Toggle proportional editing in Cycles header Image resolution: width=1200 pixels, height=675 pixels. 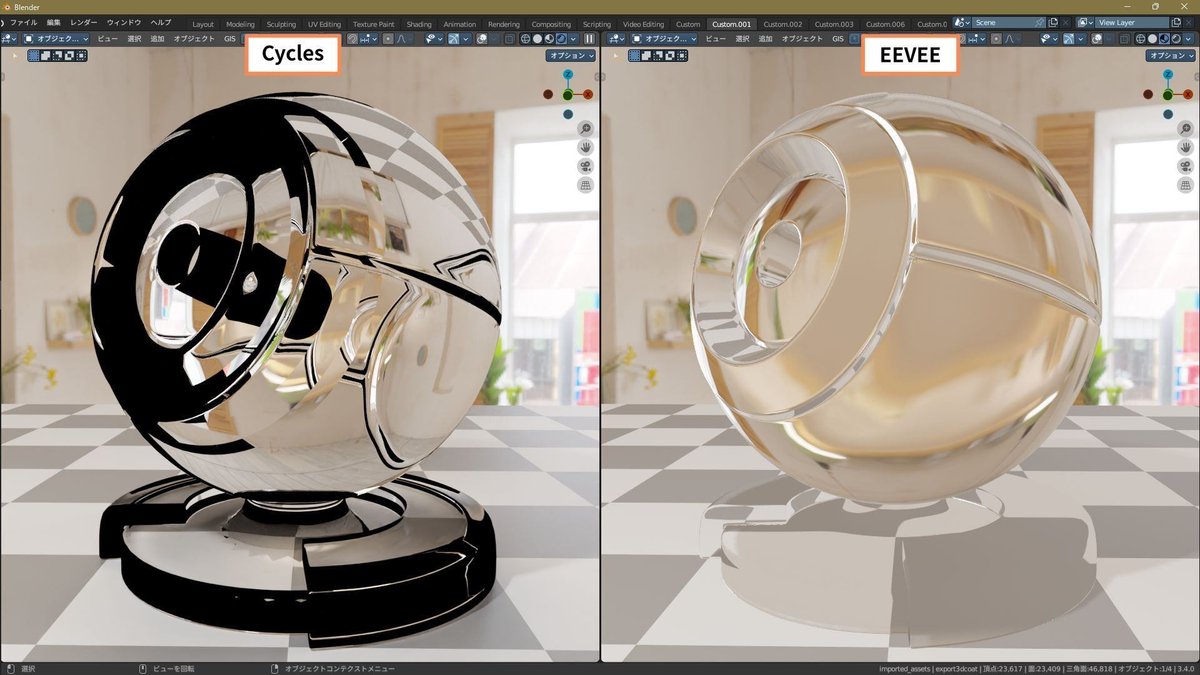tap(388, 38)
